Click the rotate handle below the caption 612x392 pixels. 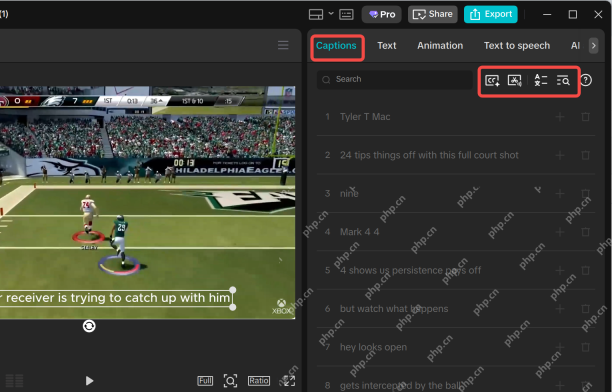[x=89, y=326]
